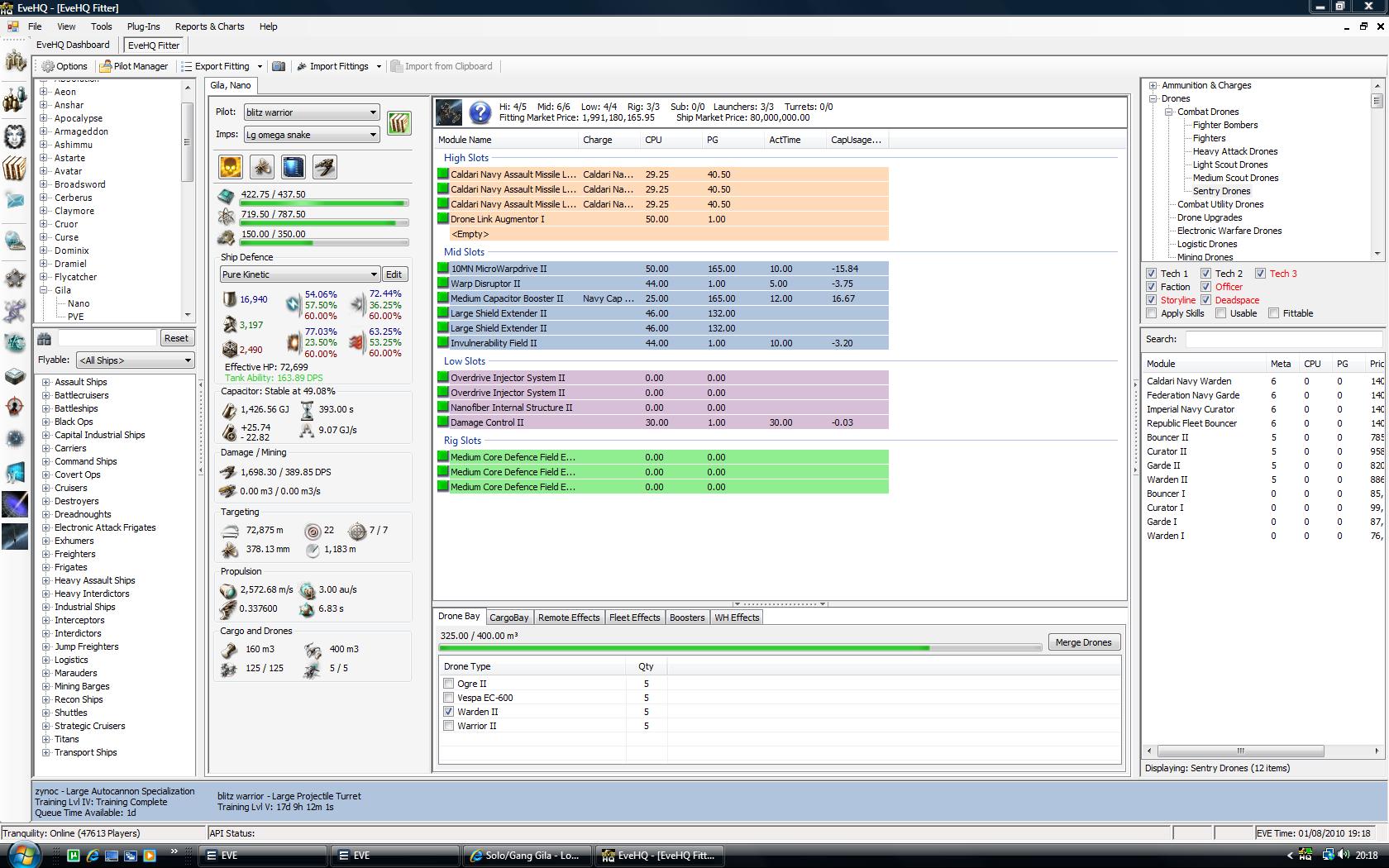Check the Warrior II drone checkbox
The height and width of the screenshot is (868, 1389).
pyautogui.click(x=448, y=726)
